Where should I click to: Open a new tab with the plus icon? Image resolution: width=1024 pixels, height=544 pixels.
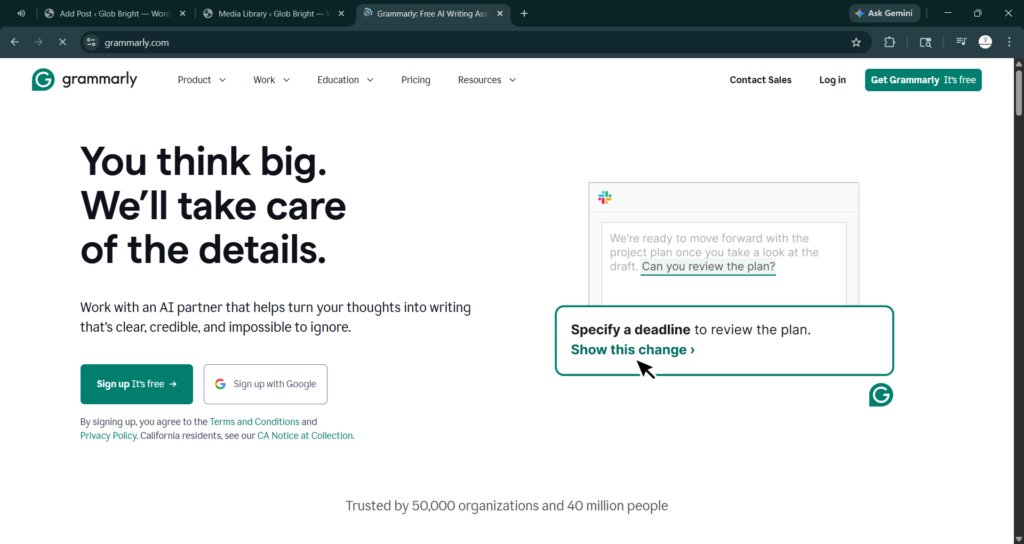tap(524, 13)
